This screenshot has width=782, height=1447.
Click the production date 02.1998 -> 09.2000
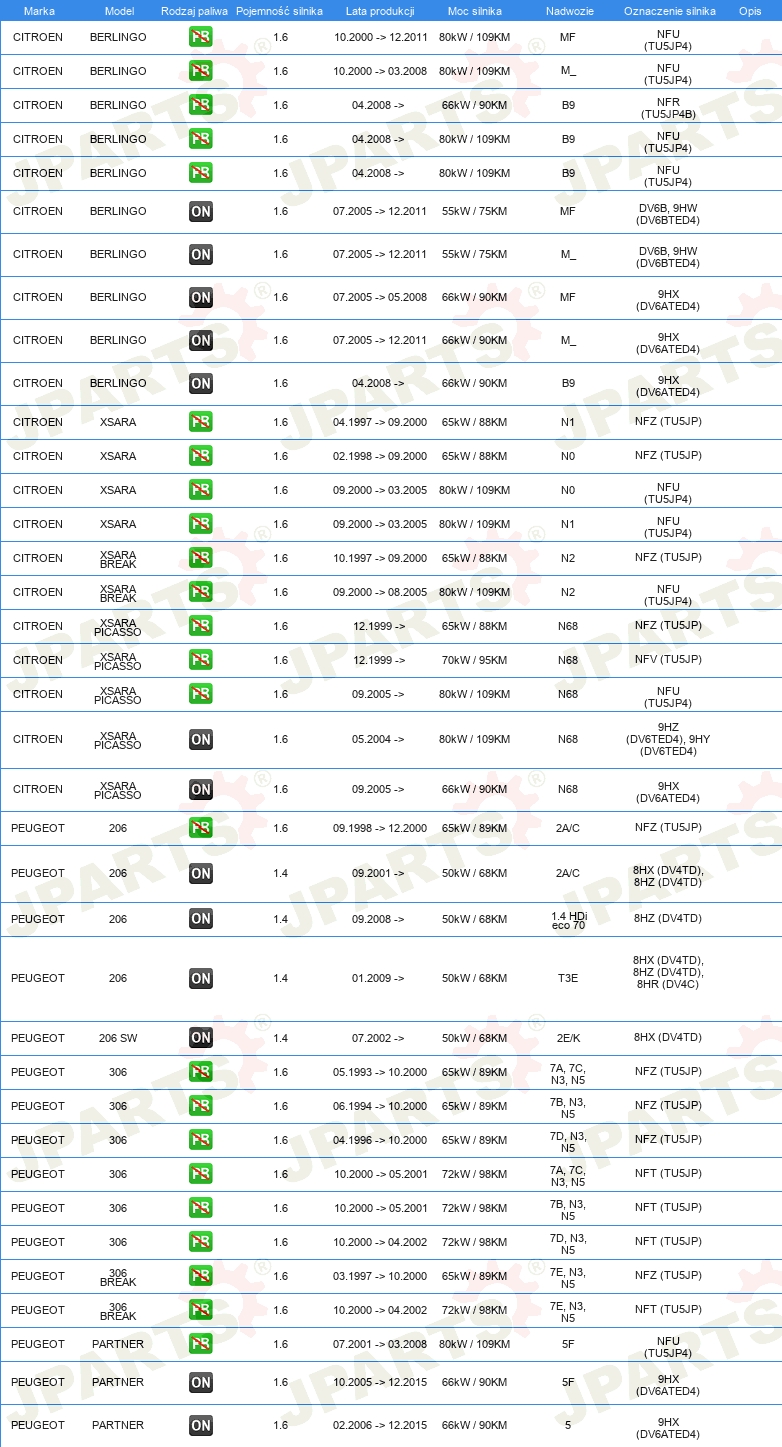380,456
